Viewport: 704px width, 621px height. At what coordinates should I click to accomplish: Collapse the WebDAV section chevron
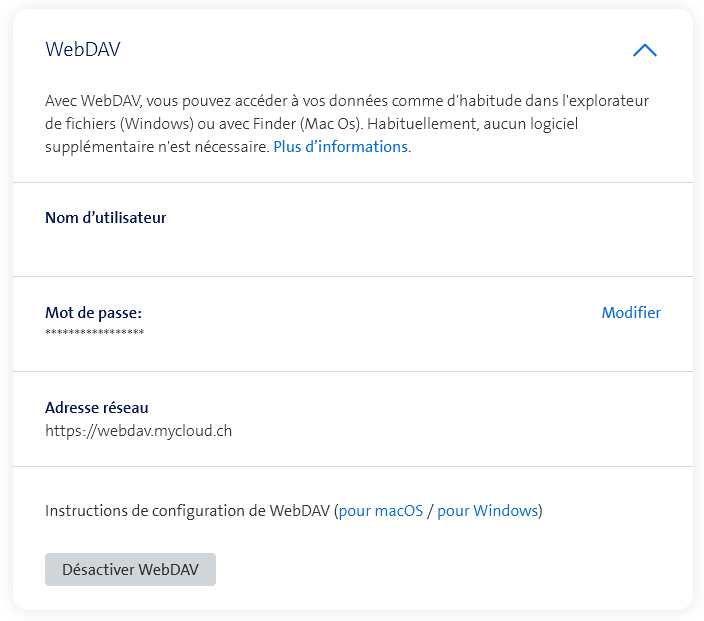[645, 50]
